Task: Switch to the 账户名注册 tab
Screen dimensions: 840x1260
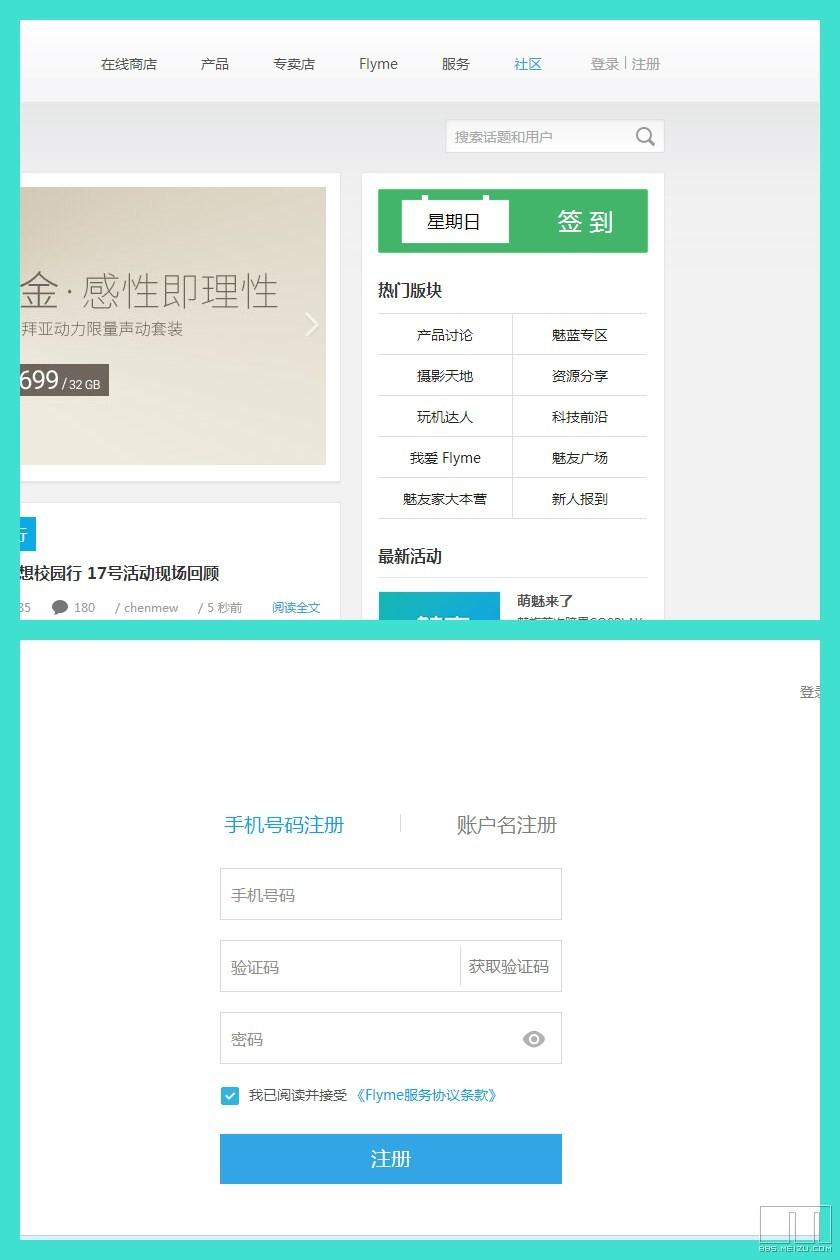Action: click(x=505, y=826)
